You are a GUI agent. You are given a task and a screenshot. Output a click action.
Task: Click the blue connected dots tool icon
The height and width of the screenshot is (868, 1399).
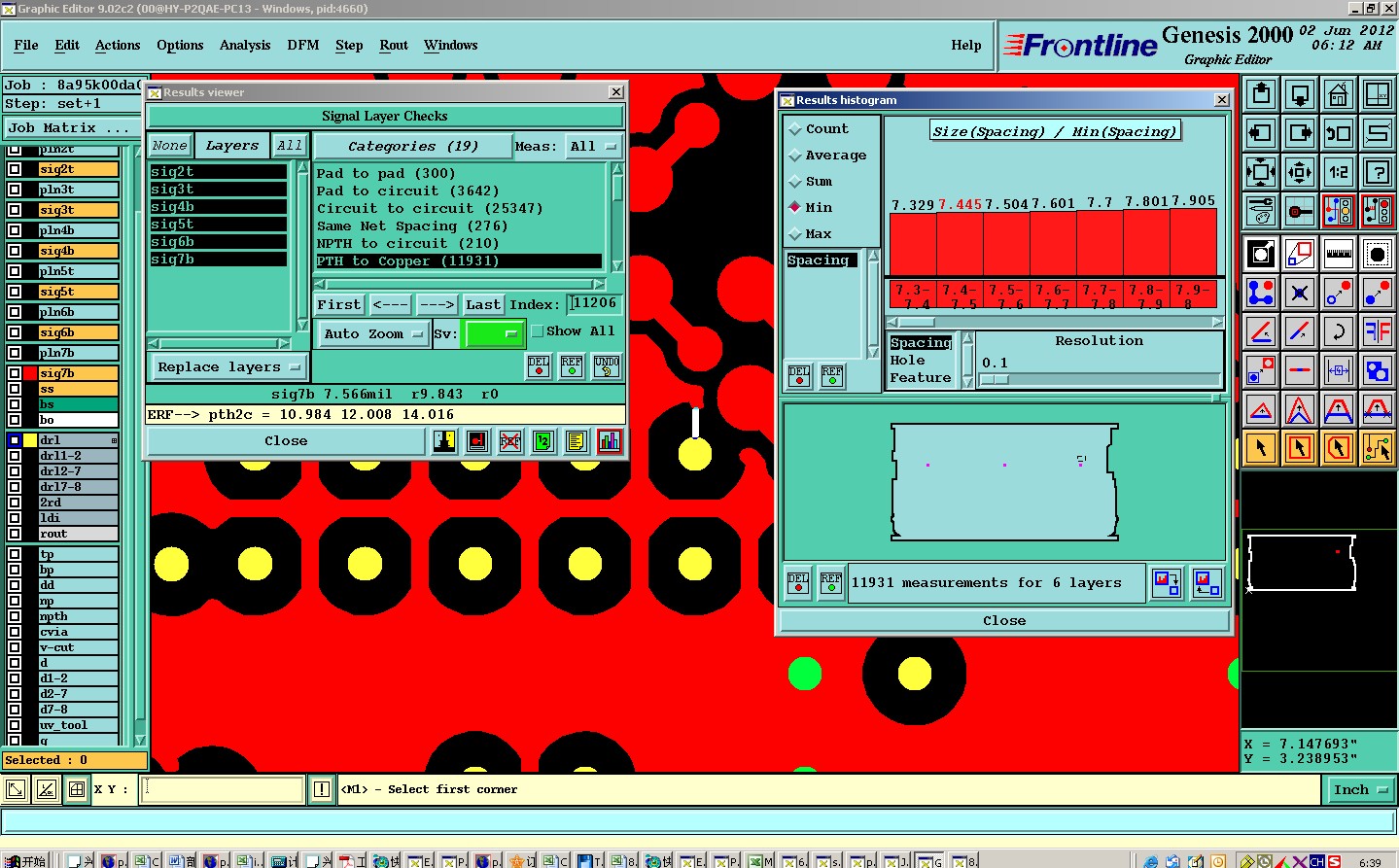tap(1261, 294)
